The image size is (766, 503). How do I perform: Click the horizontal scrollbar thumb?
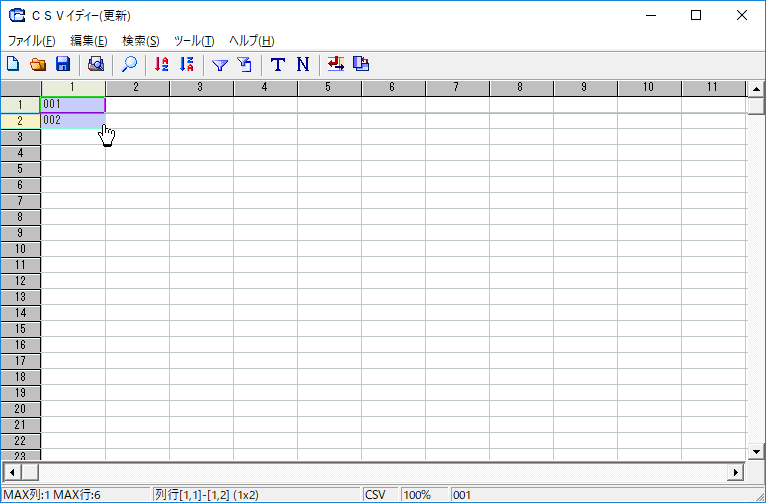30,472
